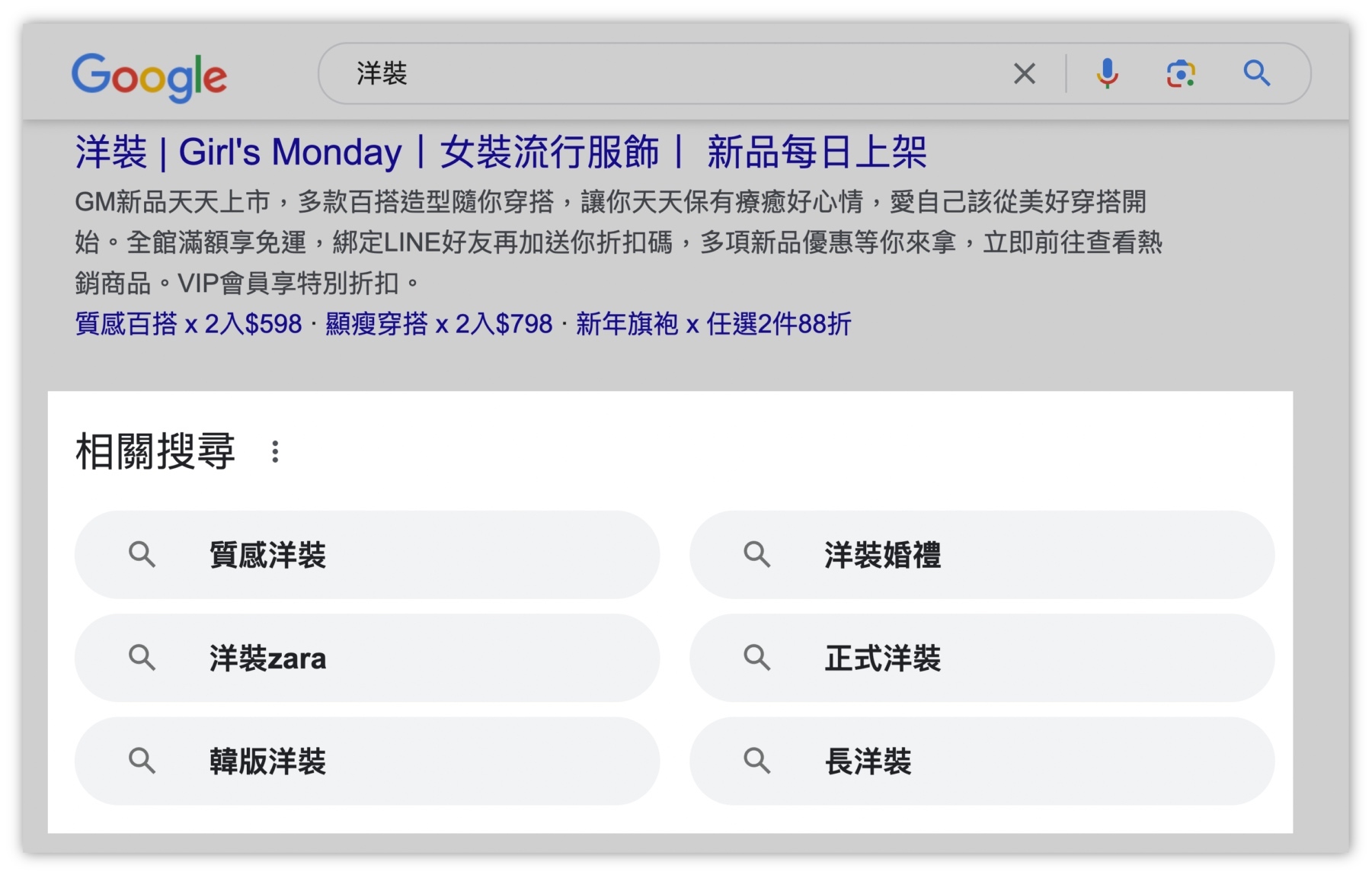Click the 相關搜尋 heading text
The width and height of the screenshot is (1372, 875).
(155, 451)
